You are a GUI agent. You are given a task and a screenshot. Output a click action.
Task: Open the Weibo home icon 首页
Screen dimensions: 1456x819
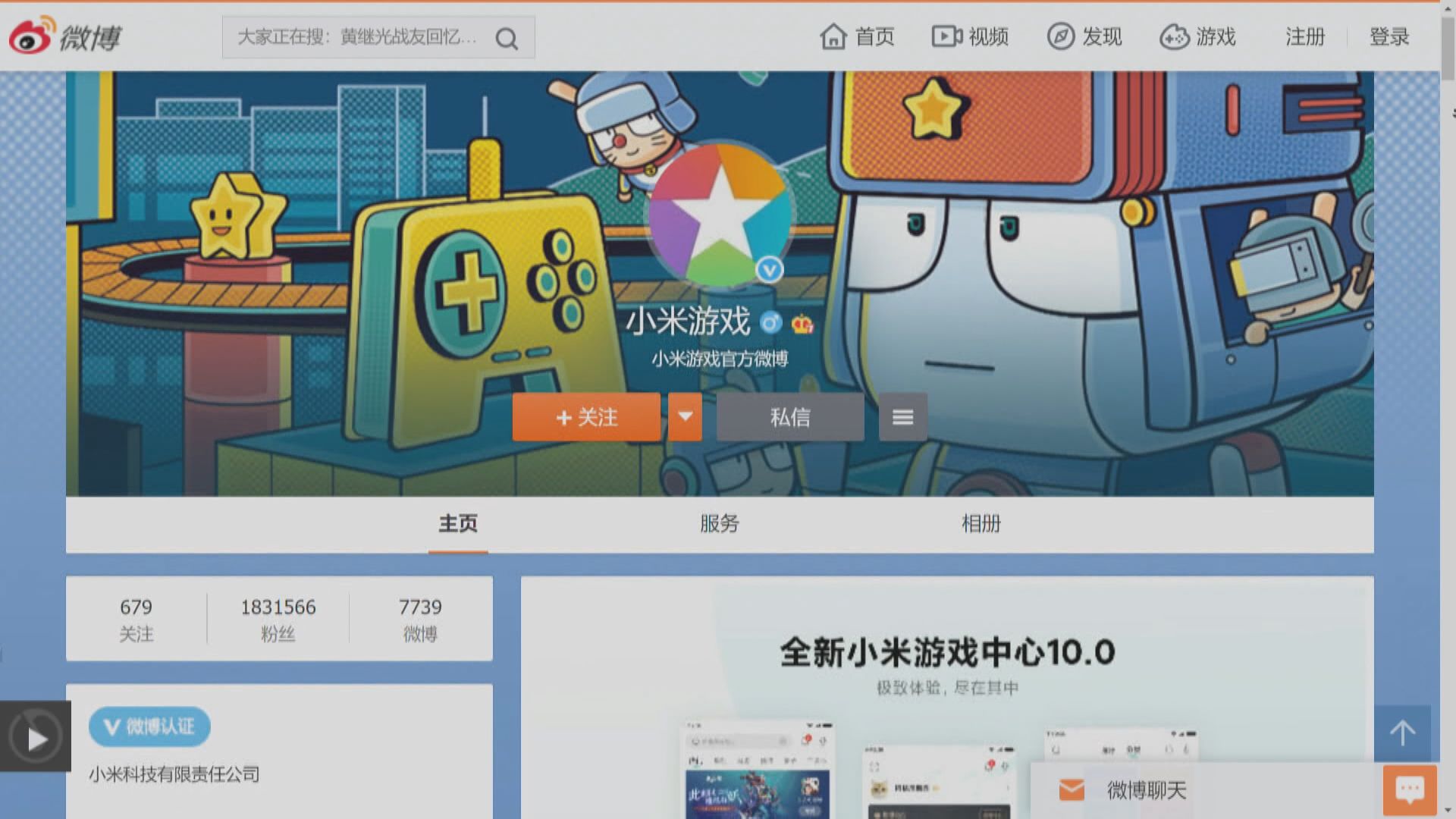click(834, 36)
